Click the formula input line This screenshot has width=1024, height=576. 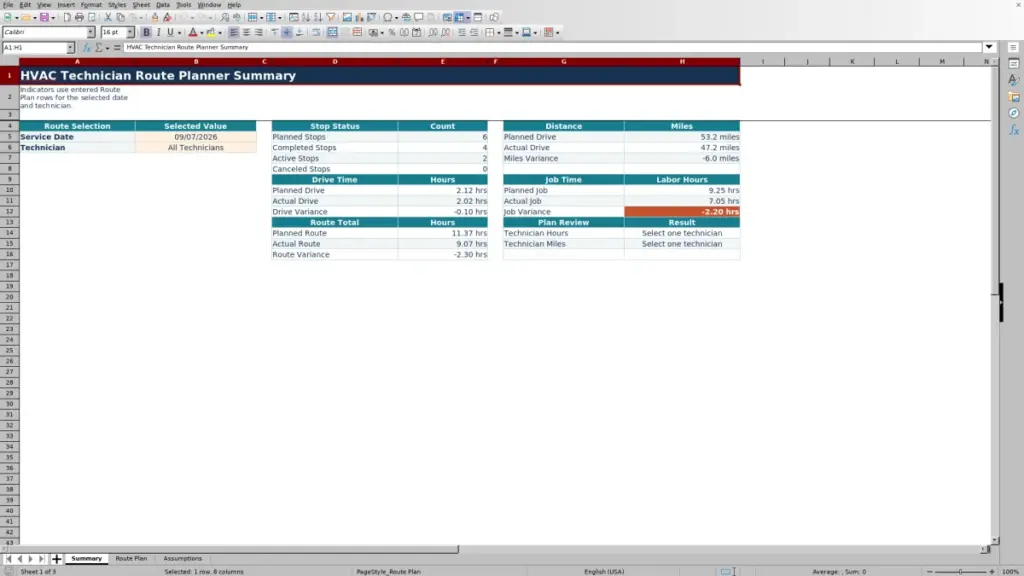coord(552,47)
